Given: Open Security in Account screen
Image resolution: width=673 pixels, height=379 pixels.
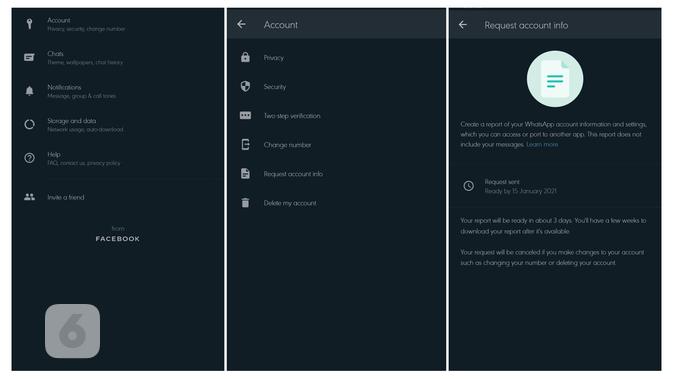Looking at the screenshot, I should pos(336,87).
